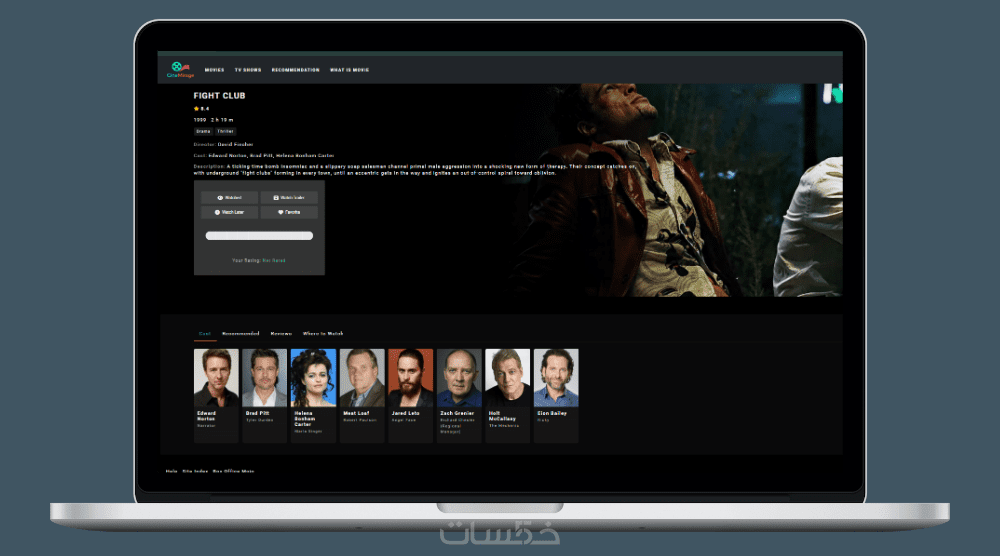Image resolution: width=1000 pixels, height=556 pixels.
Task: Click character name 'Tyler Durden'
Action: [x=260, y=420]
